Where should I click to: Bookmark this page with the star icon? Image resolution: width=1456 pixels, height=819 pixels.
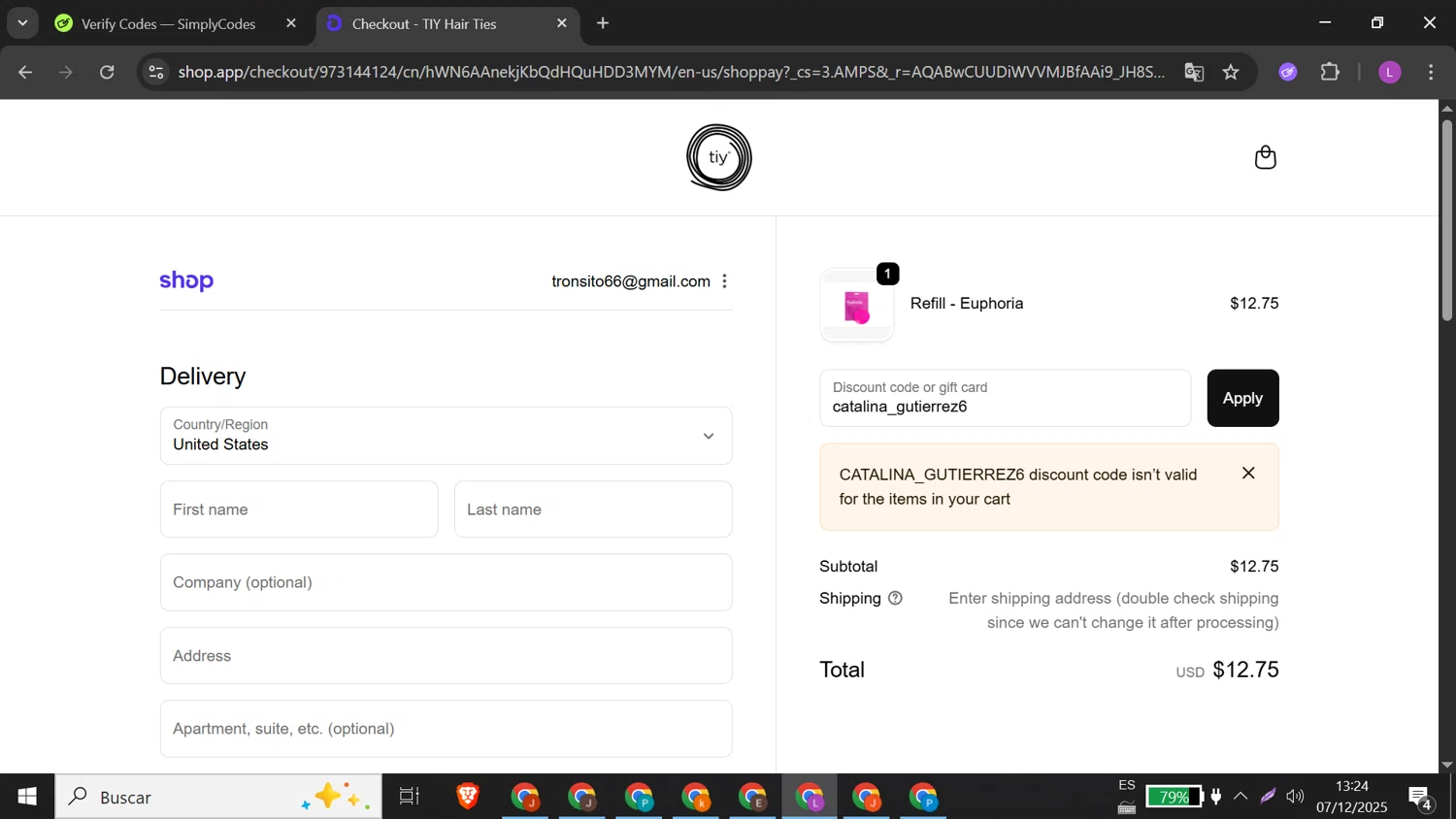[x=1231, y=72]
